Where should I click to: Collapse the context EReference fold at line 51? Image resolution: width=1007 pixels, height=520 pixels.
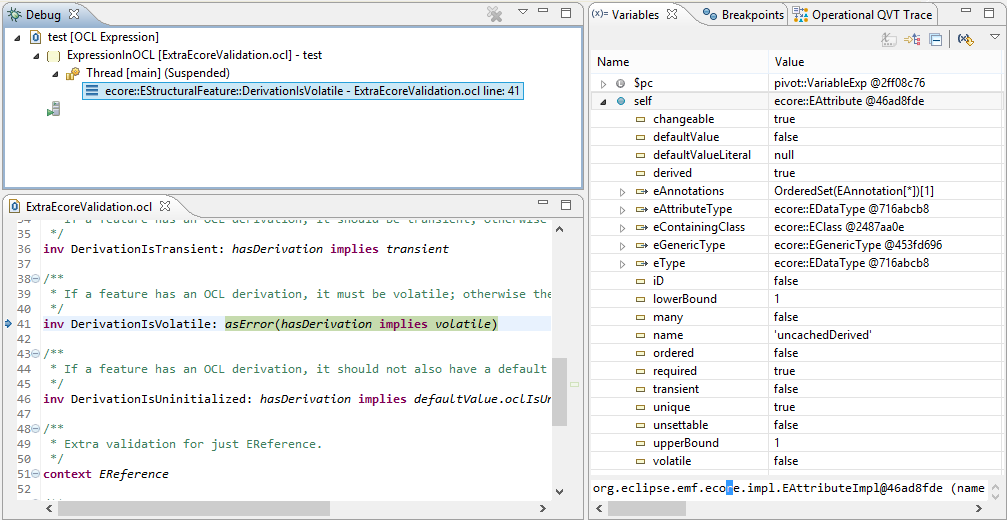click(x=36, y=474)
